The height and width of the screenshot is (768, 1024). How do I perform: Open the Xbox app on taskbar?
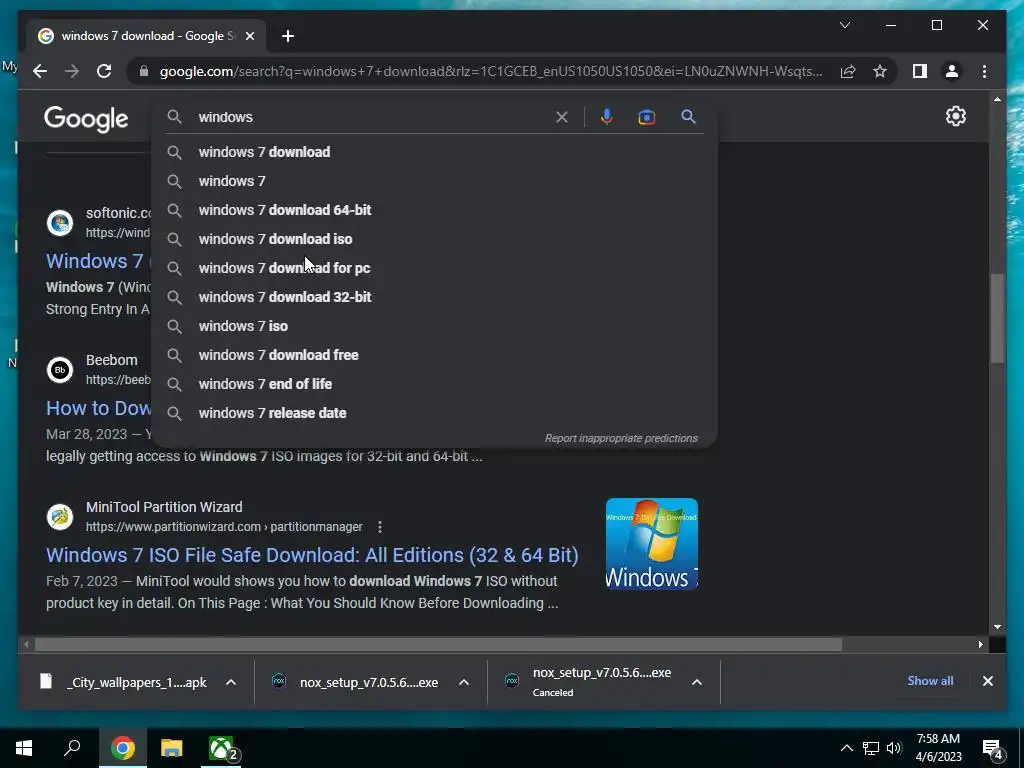coord(223,748)
